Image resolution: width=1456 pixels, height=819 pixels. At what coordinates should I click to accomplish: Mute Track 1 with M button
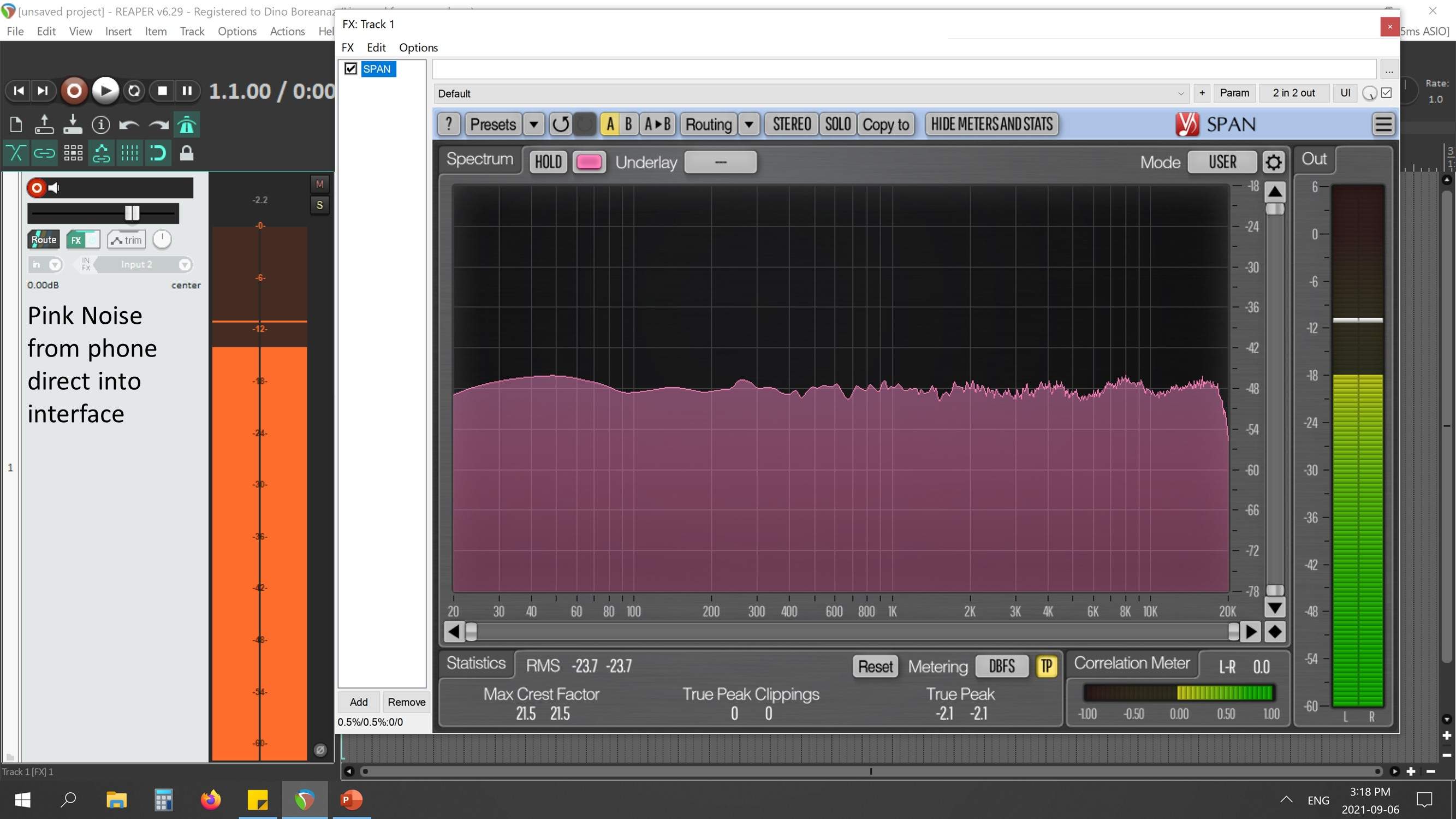click(x=319, y=183)
